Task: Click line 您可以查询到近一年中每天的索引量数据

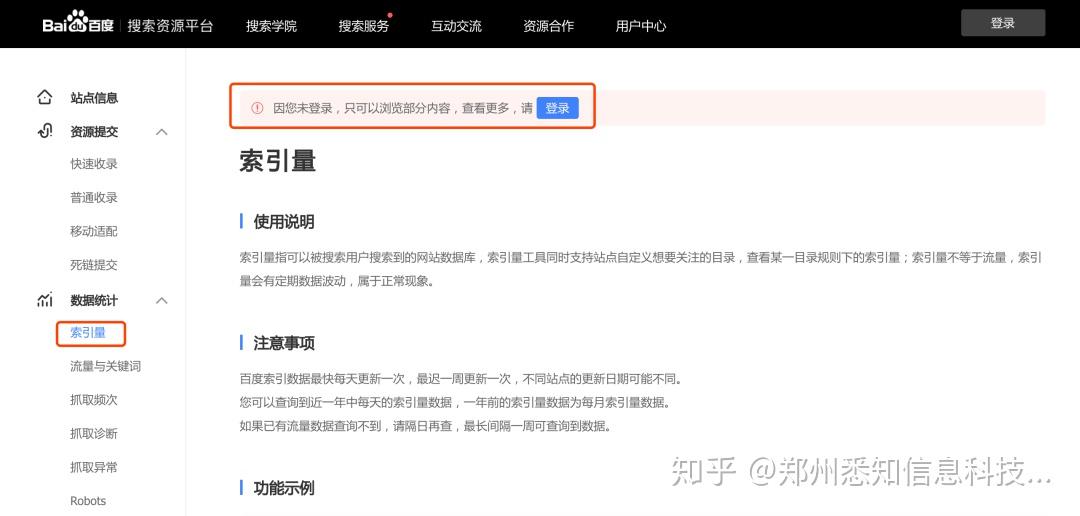Action: pyautogui.click(x=455, y=402)
